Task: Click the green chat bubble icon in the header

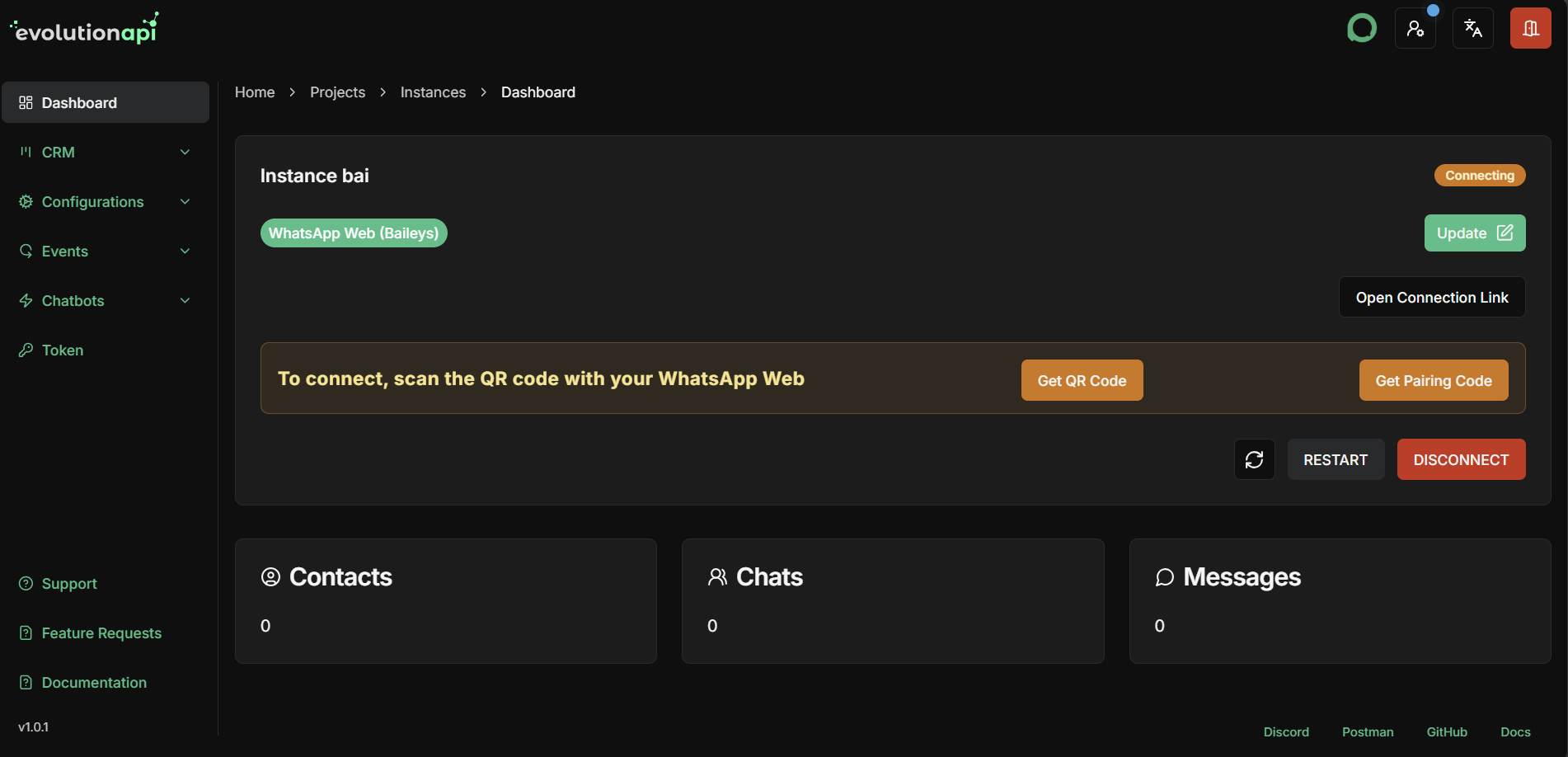Action: coord(1361,27)
